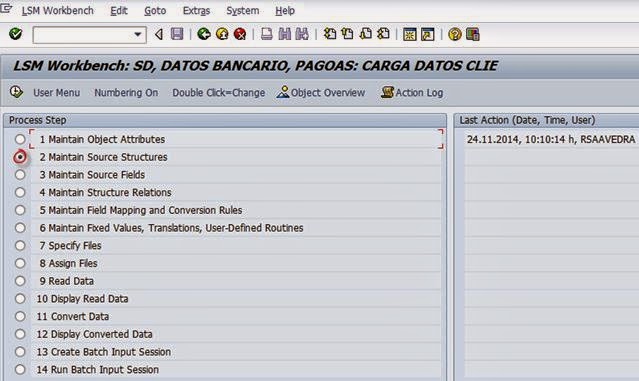Click the Generate Shortcut icon
This screenshot has height=381, width=639.
427,34
